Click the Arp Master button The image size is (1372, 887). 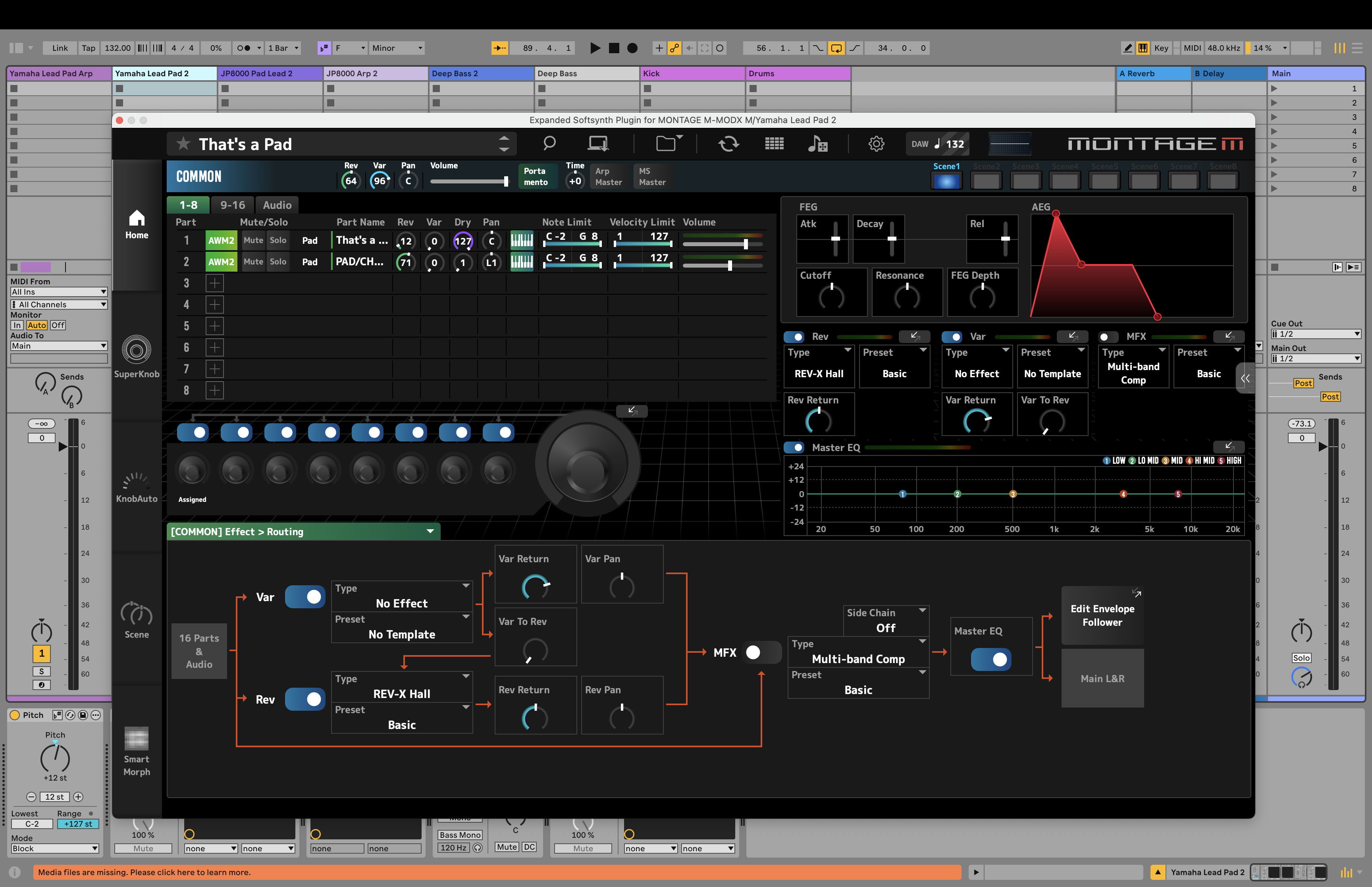click(x=609, y=175)
